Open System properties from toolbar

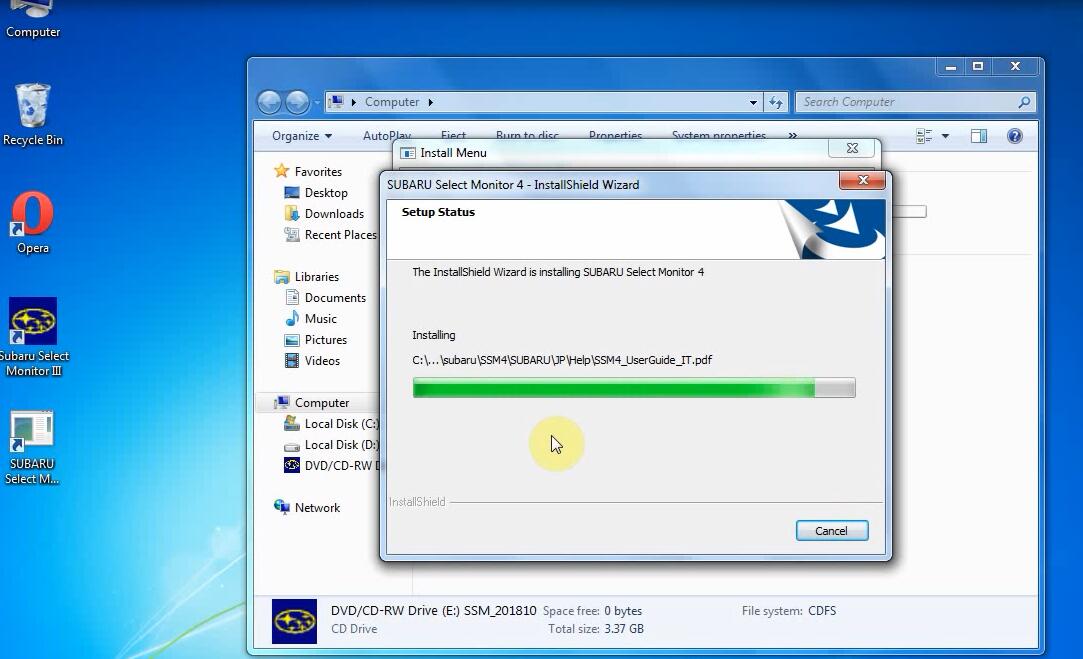coord(718,135)
